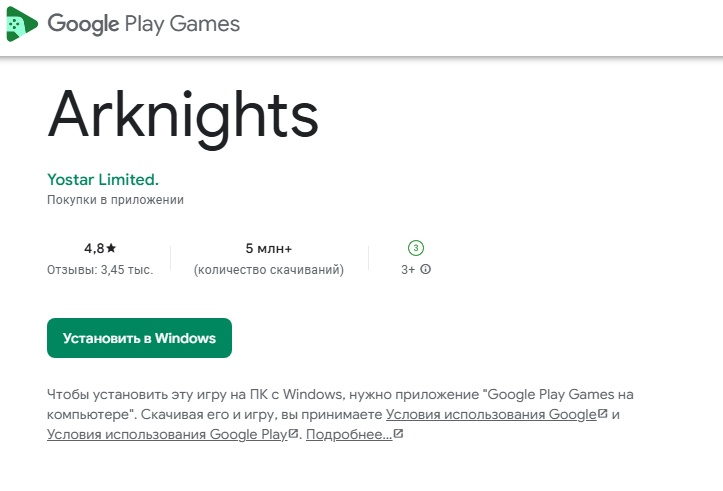Viewport: 723px width, 491px height.
Task: Click the Отзывы: 3,45 тыс. text
Action: [x=100, y=270]
